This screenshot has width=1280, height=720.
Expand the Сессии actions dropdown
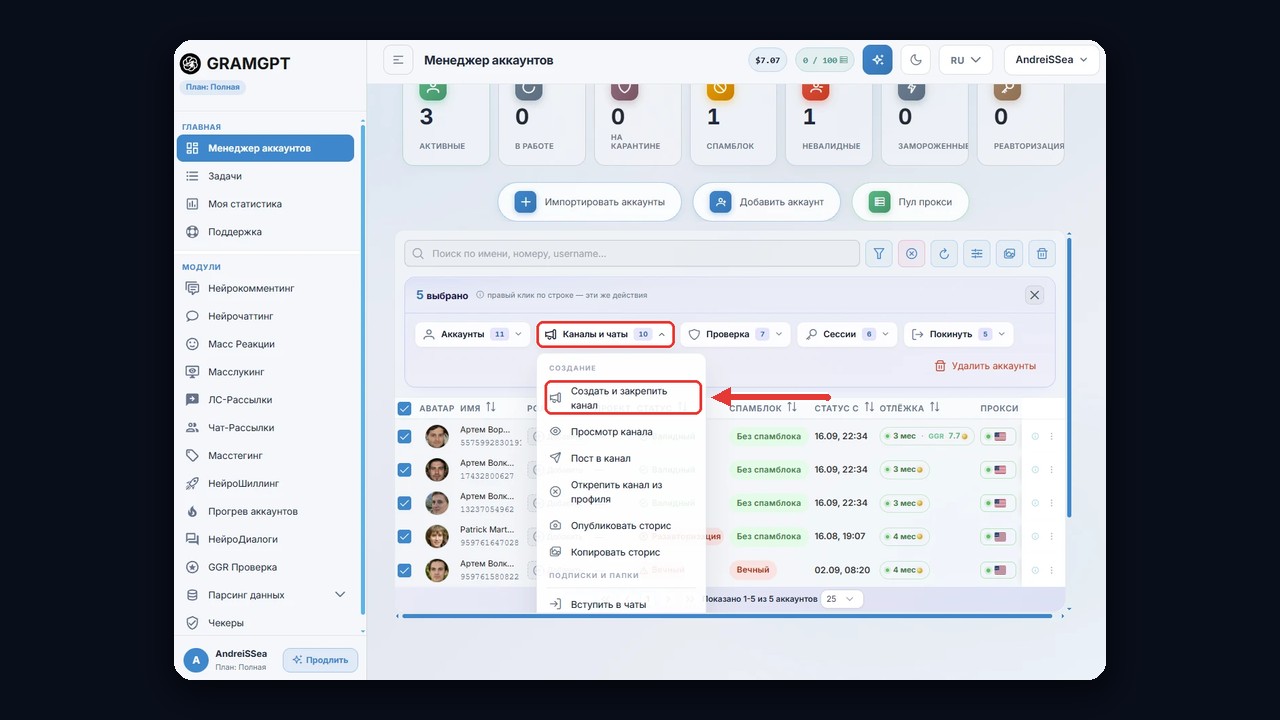pos(847,334)
